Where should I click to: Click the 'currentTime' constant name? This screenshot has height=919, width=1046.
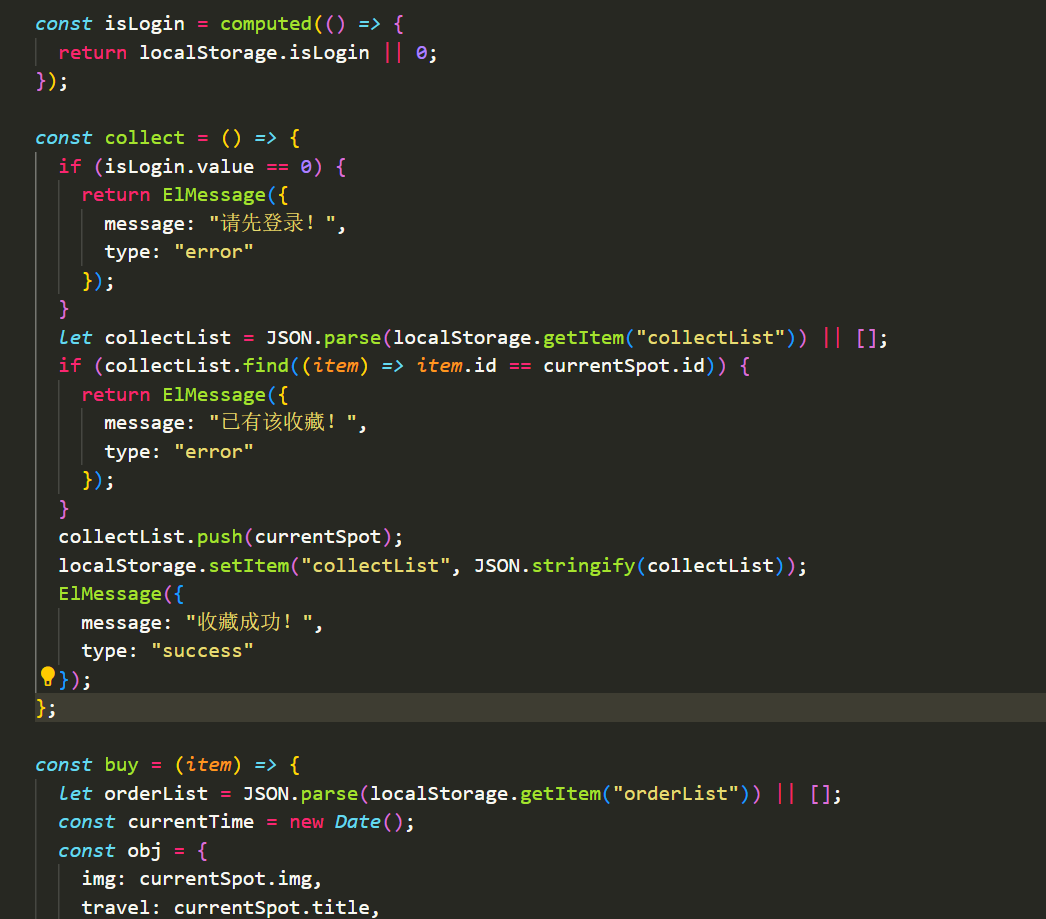(191, 822)
